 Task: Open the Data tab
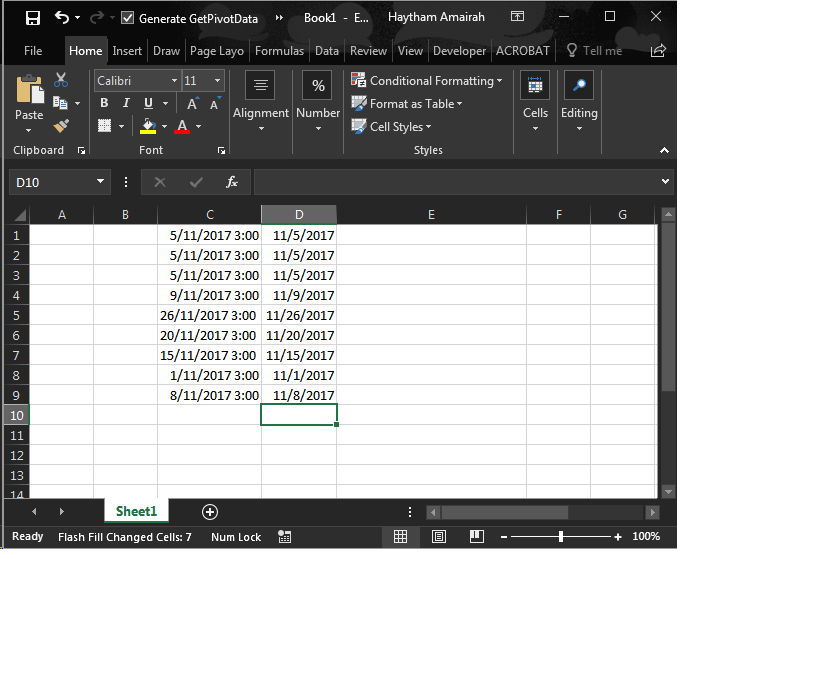point(326,51)
